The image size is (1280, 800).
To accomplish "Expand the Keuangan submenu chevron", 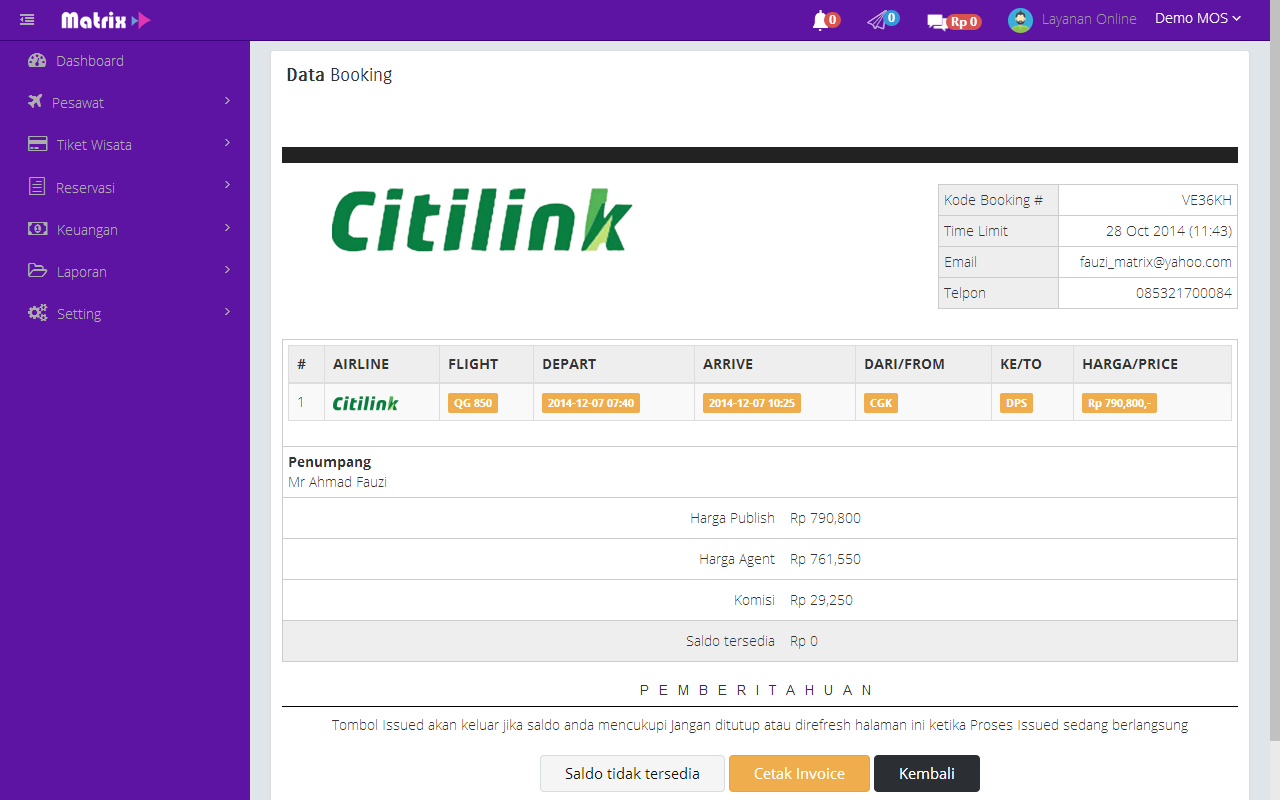I will pos(227,227).
